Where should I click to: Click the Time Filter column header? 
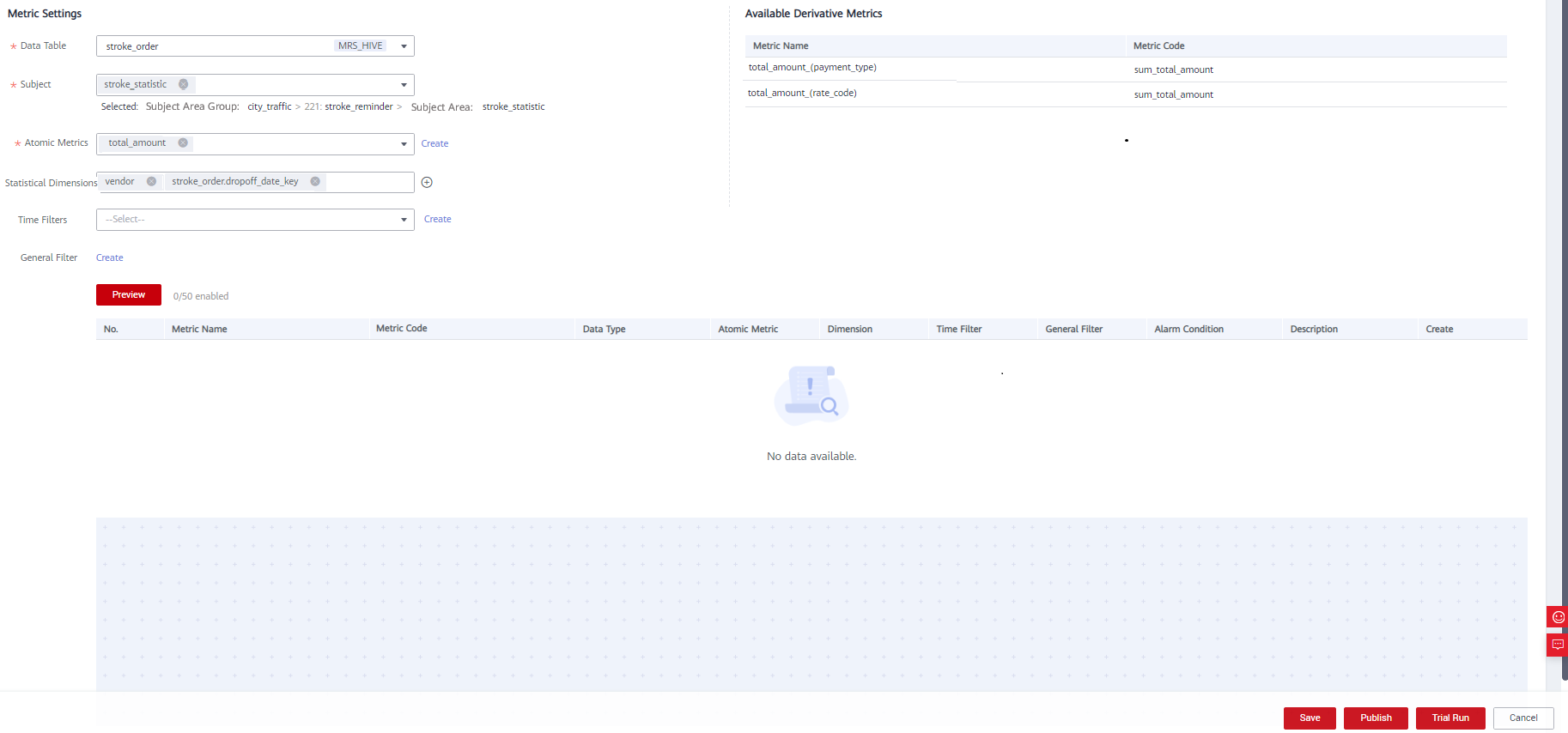[958, 329]
